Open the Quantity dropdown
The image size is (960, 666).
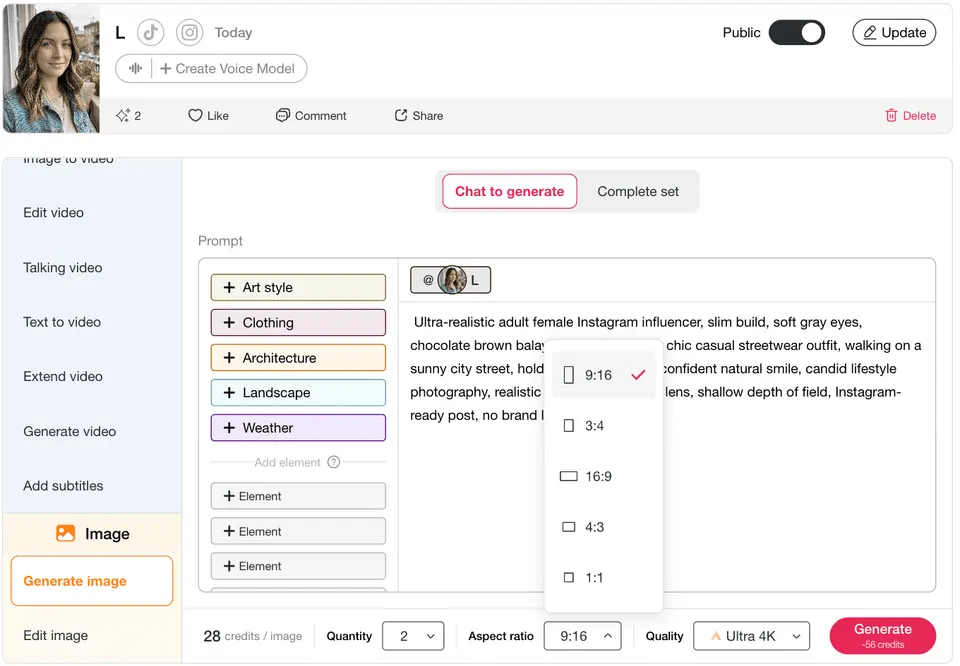click(x=413, y=636)
